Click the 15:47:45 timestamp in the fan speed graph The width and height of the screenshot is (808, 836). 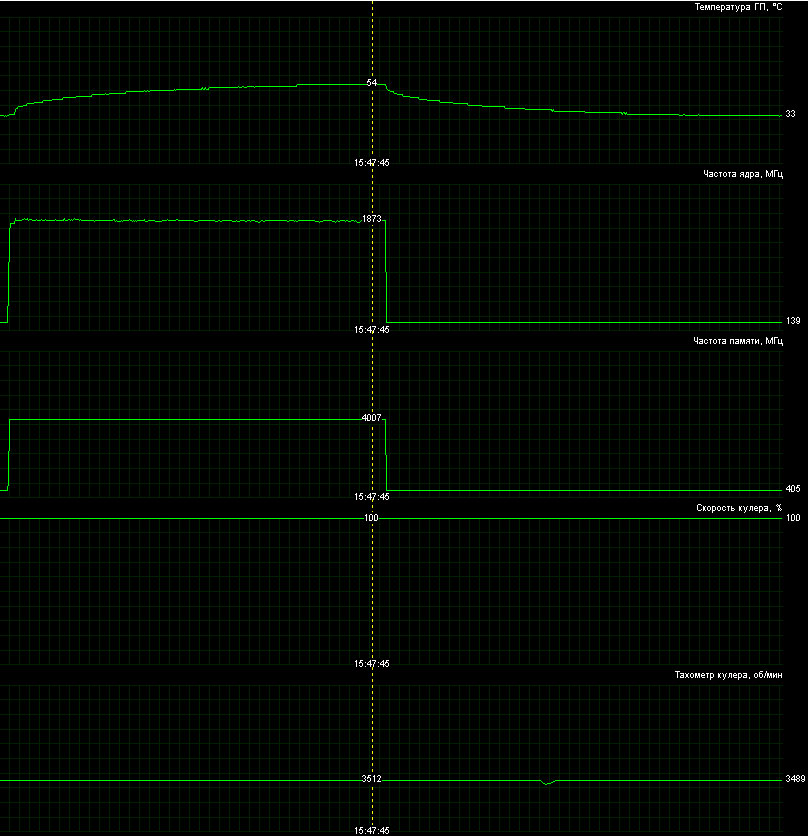pos(372,664)
